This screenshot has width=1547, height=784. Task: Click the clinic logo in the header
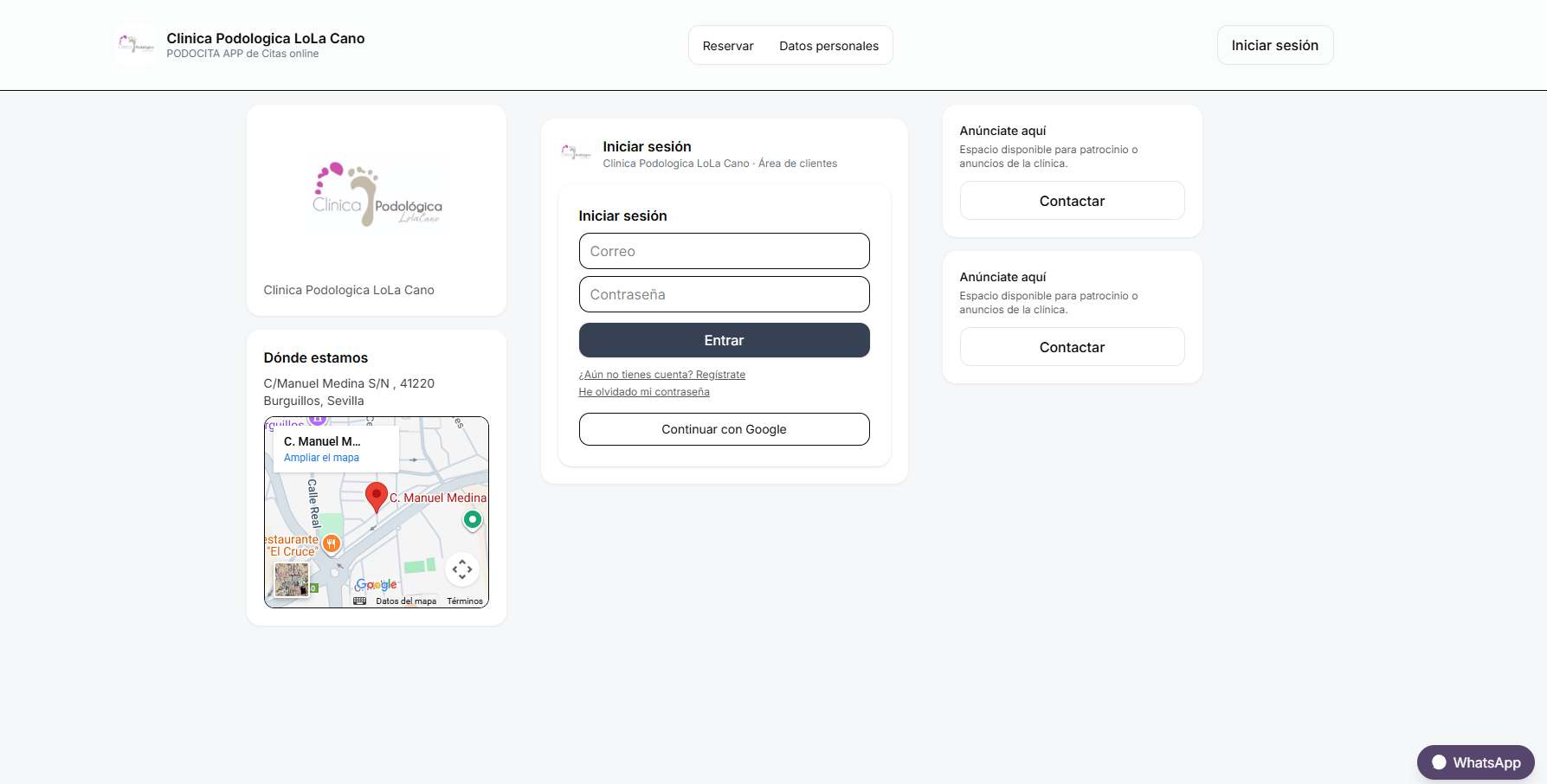(136, 45)
